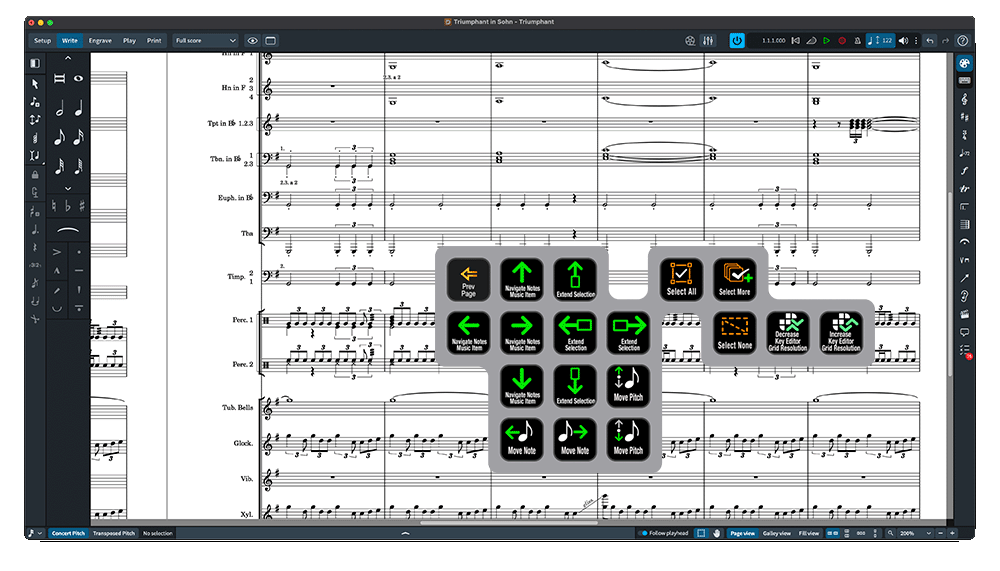Click the horizontal scrollbar of the score
The height and width of the screenshot is (571, 1000).
pyautogui.click(x=509, y=523)
